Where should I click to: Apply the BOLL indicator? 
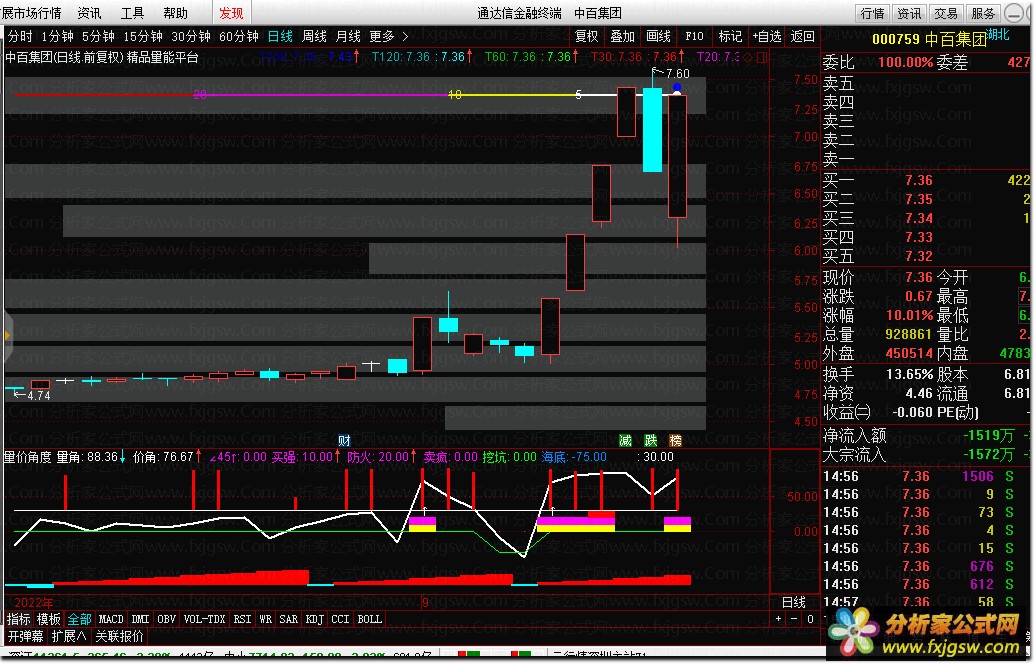[x=369, y=619]
